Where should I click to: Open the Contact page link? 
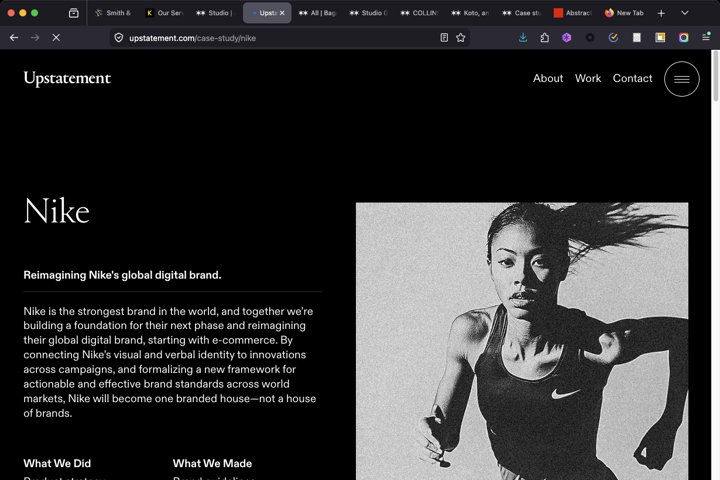point(632,79)
